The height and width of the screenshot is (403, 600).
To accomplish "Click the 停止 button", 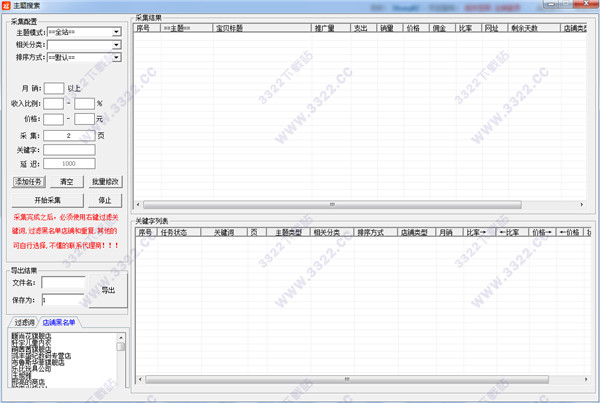I will [x=105, y=201].
